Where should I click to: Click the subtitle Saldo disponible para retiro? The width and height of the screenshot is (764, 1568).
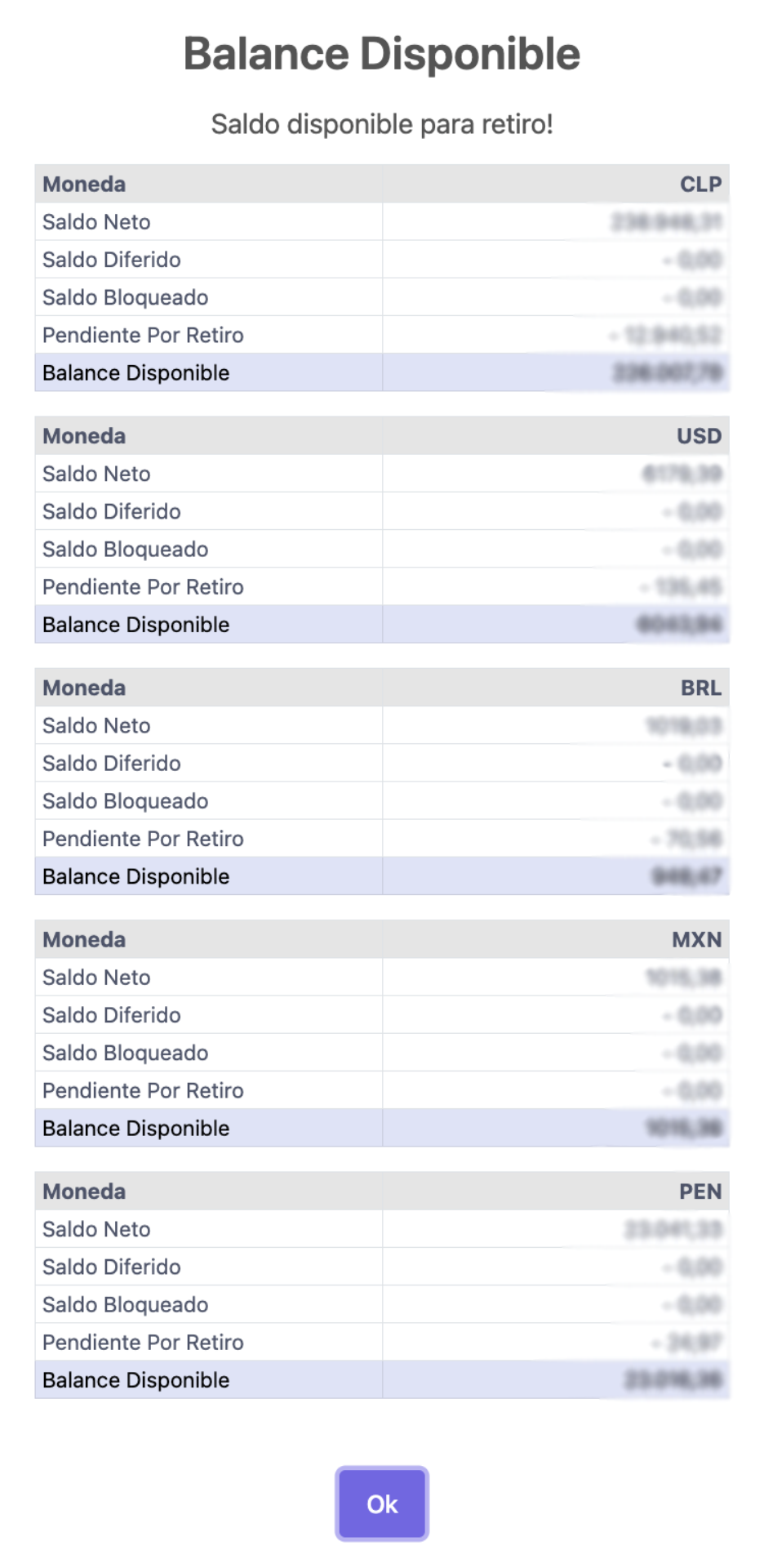tap(381, 124)
